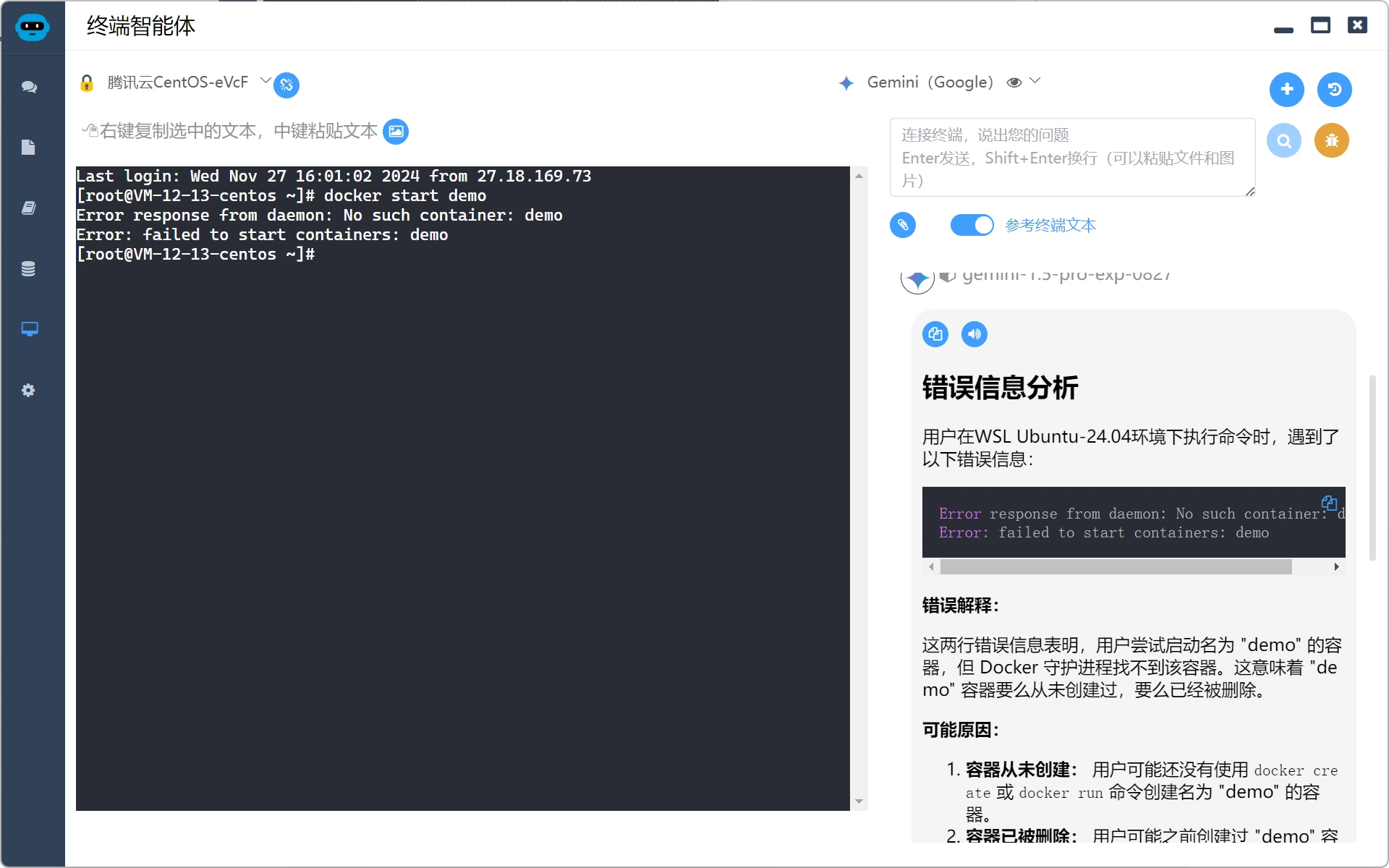
Task: Click the 错误解释: heading
Action: pos(960,605)
